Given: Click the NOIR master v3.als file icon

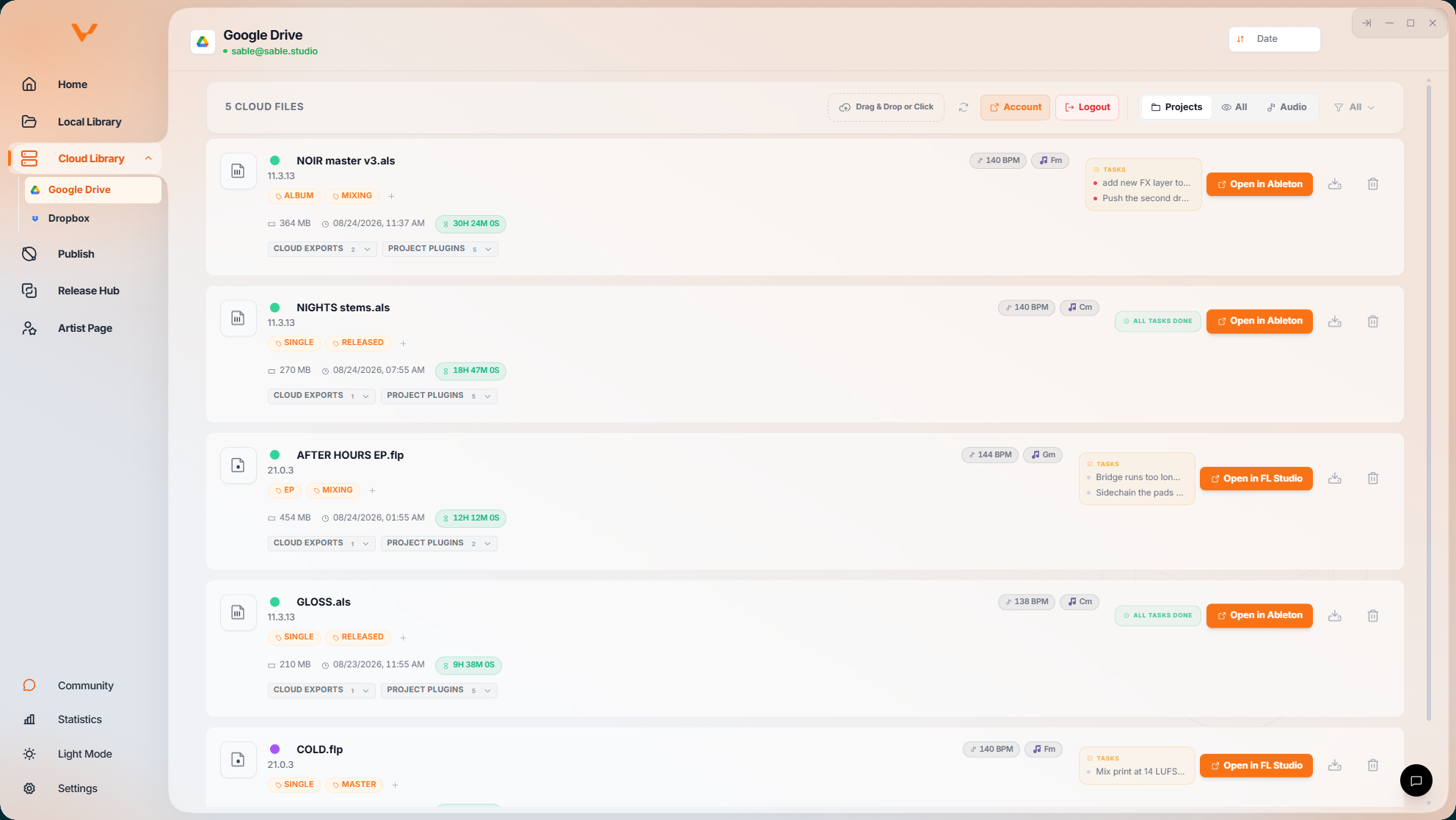Looking at the screenshot, I should point(238,171).
